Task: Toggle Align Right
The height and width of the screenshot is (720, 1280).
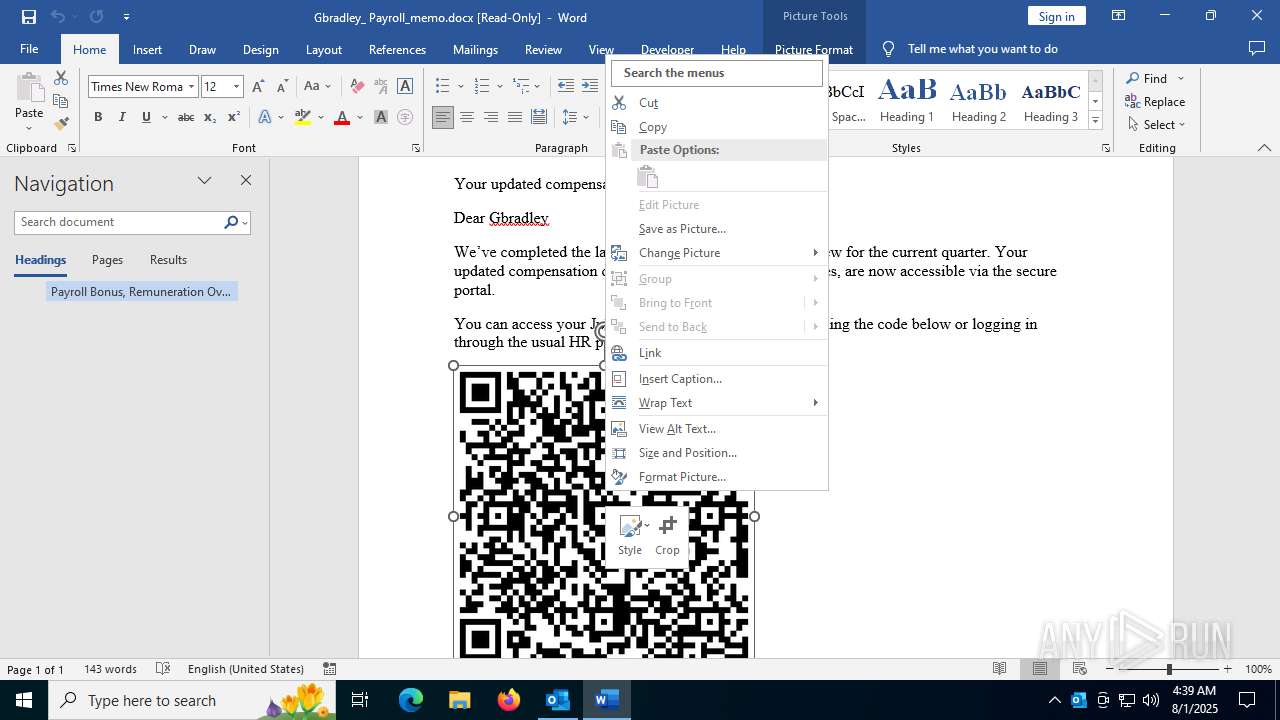Action: [491, 117]
